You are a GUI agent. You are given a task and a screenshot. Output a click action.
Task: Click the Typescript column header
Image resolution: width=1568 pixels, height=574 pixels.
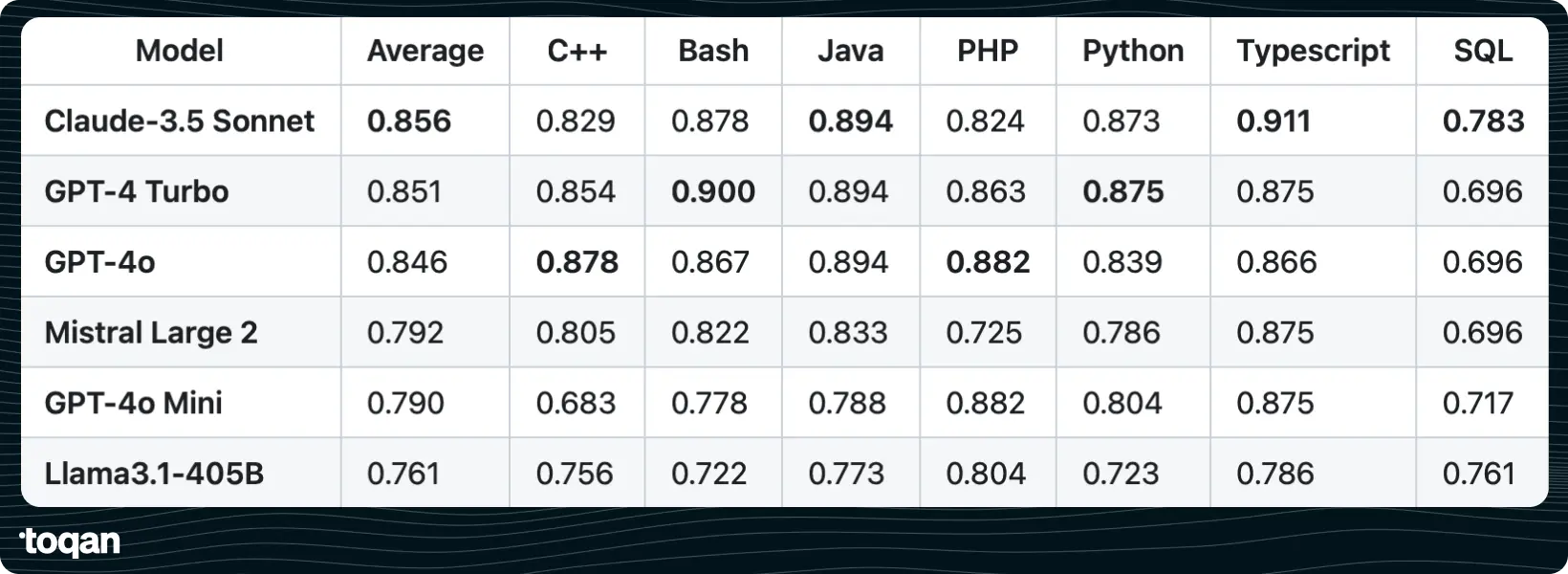tap(1313, 52)
